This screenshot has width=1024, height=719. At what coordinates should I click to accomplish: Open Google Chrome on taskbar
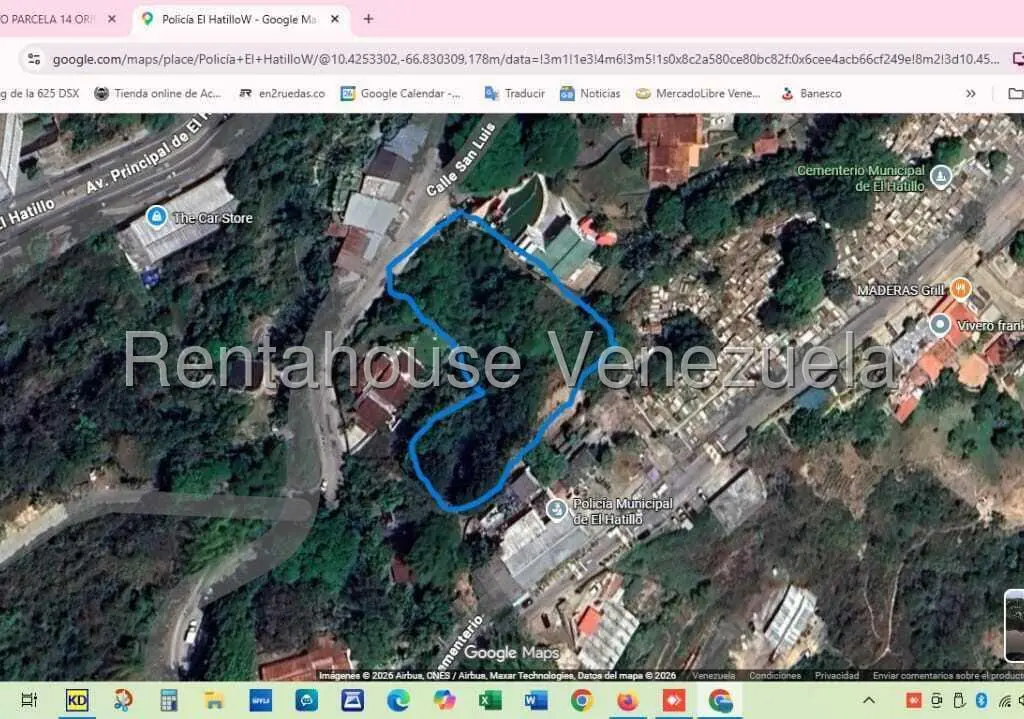pyautogui.click(x=581, y=701)
